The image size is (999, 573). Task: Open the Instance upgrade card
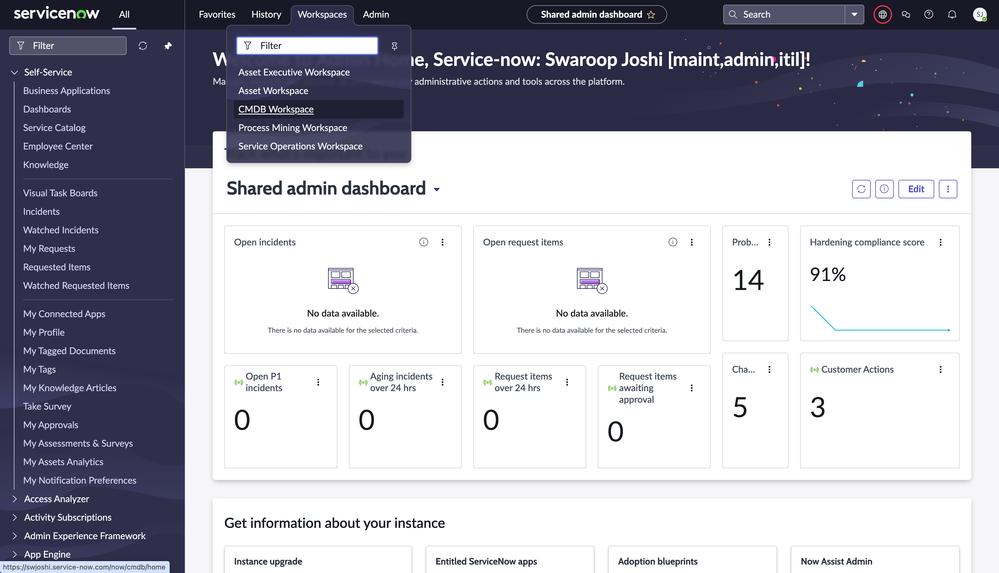pyautogui.click(x=318, y=560)
